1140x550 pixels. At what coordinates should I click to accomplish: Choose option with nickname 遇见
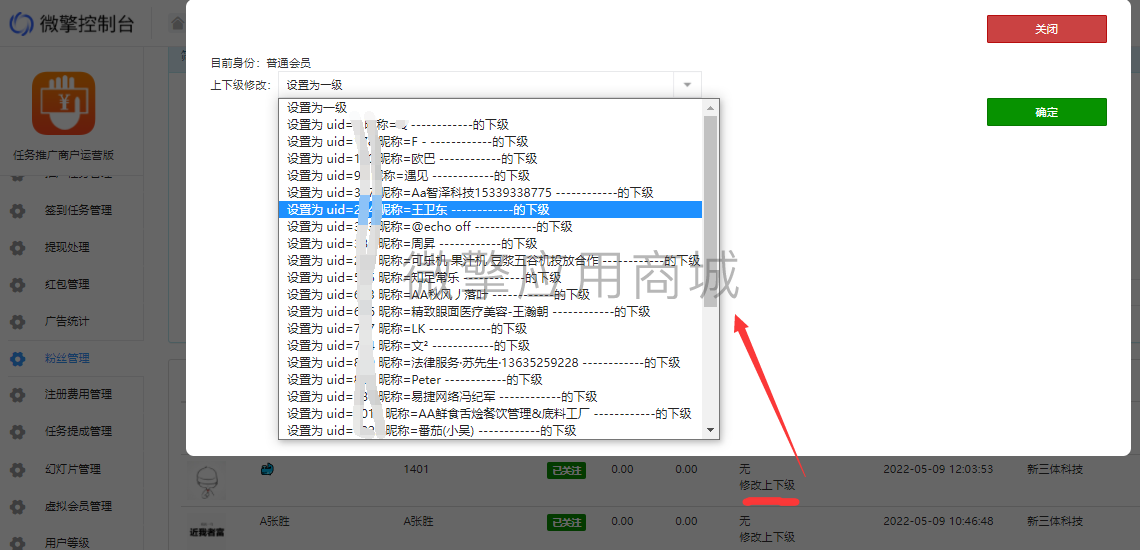click(x=491, y=175)
